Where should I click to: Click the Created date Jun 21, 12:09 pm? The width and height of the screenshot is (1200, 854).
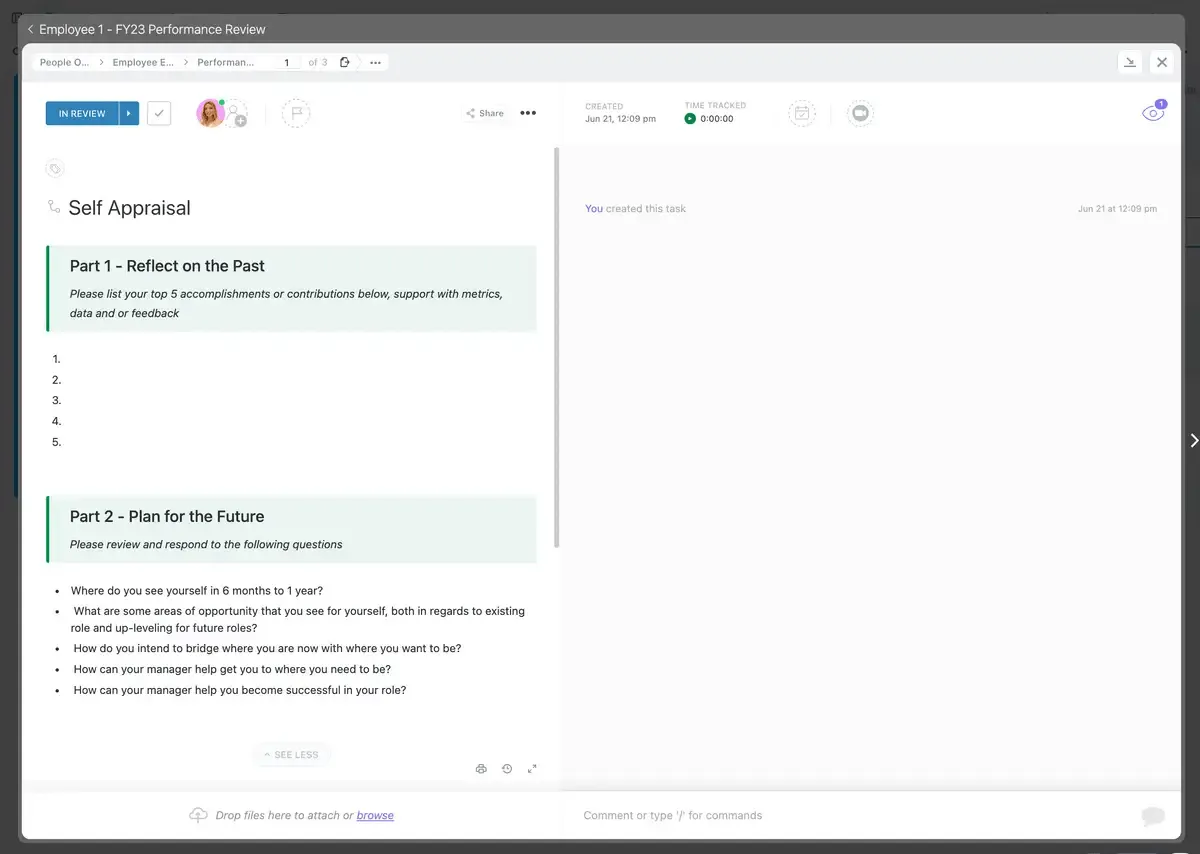[621, 119]
